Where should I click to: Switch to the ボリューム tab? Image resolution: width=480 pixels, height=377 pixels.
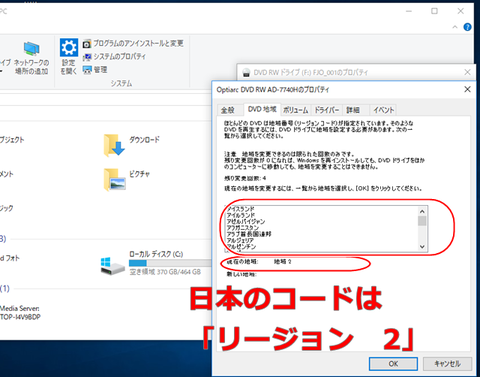click(x=296, y=110)
